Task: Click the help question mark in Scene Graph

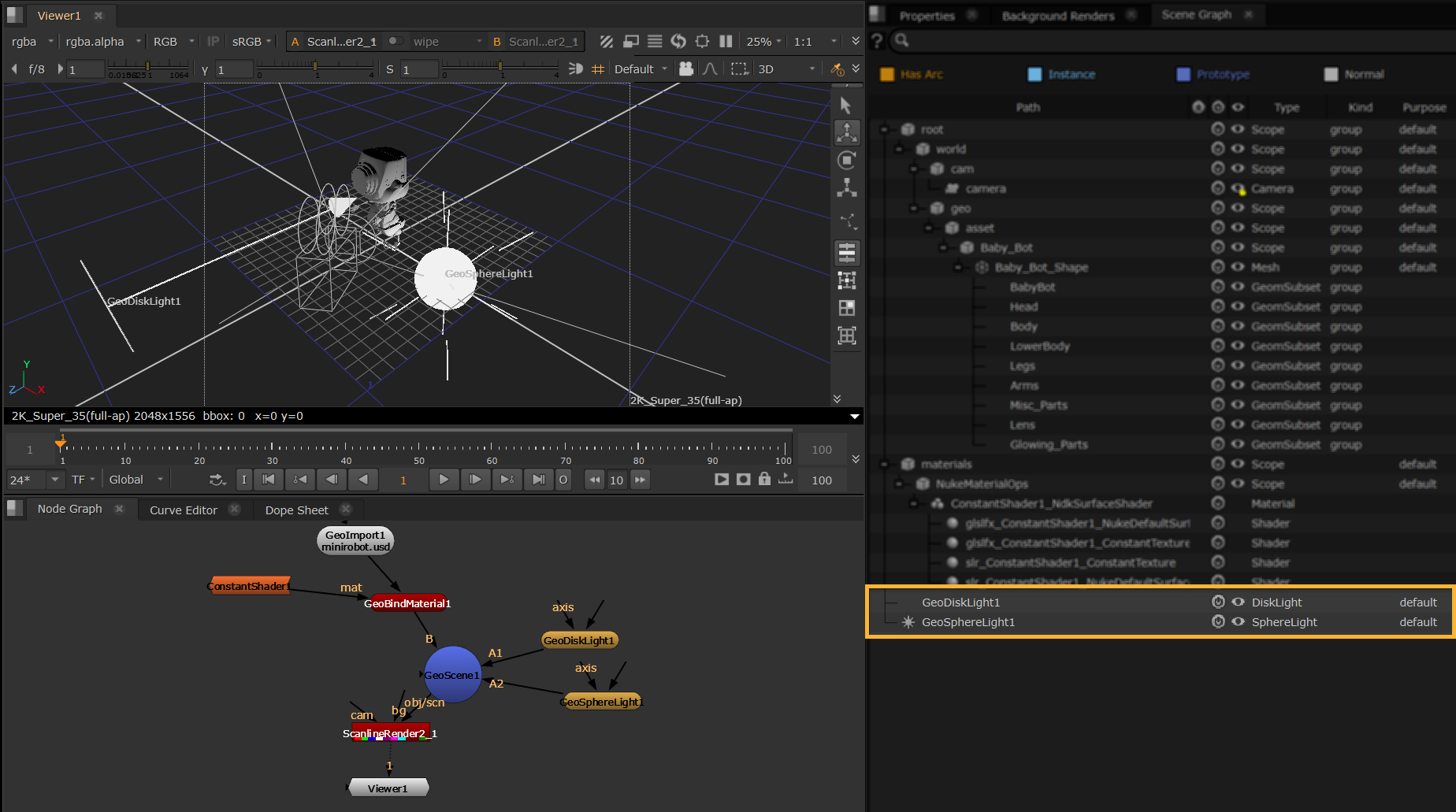Action: click(877, 40)
